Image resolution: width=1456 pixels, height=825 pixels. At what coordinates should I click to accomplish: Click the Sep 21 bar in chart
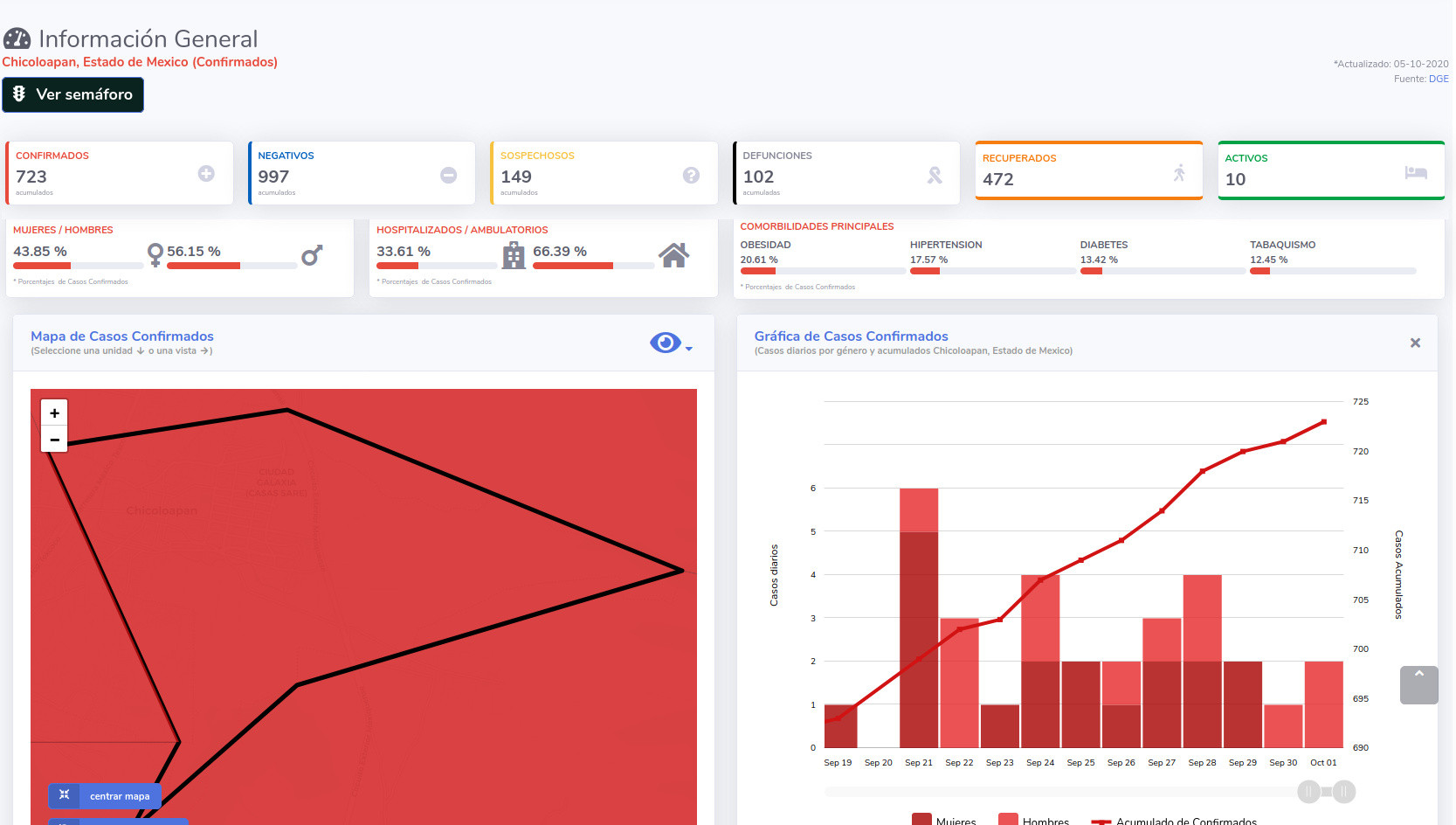pos(919,618)
